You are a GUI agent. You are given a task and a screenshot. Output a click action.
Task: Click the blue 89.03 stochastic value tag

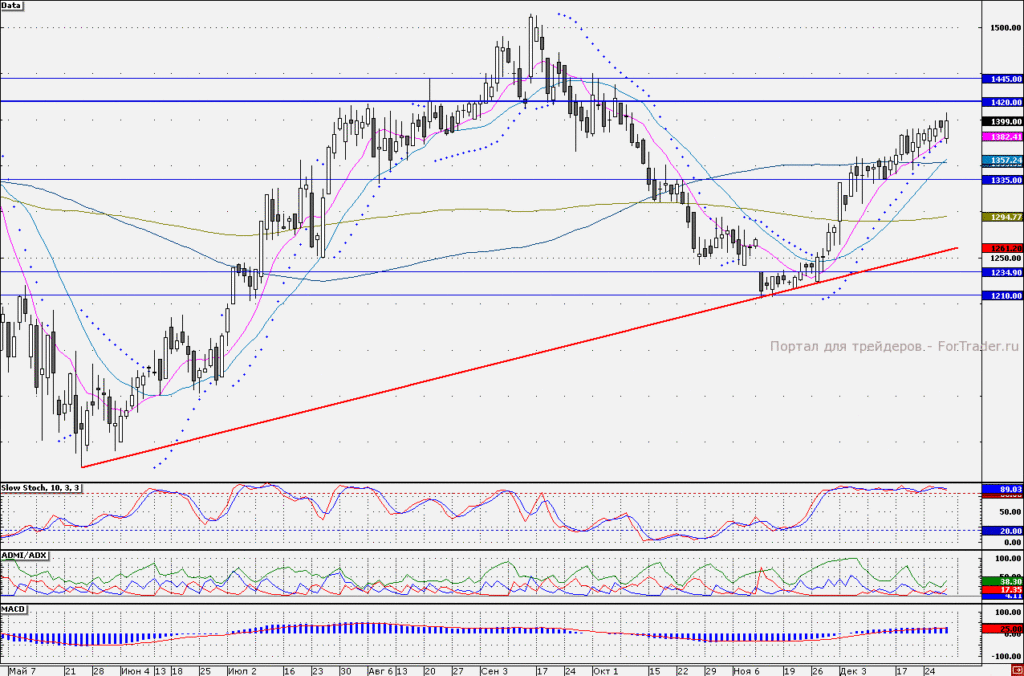coord(1002,489)
